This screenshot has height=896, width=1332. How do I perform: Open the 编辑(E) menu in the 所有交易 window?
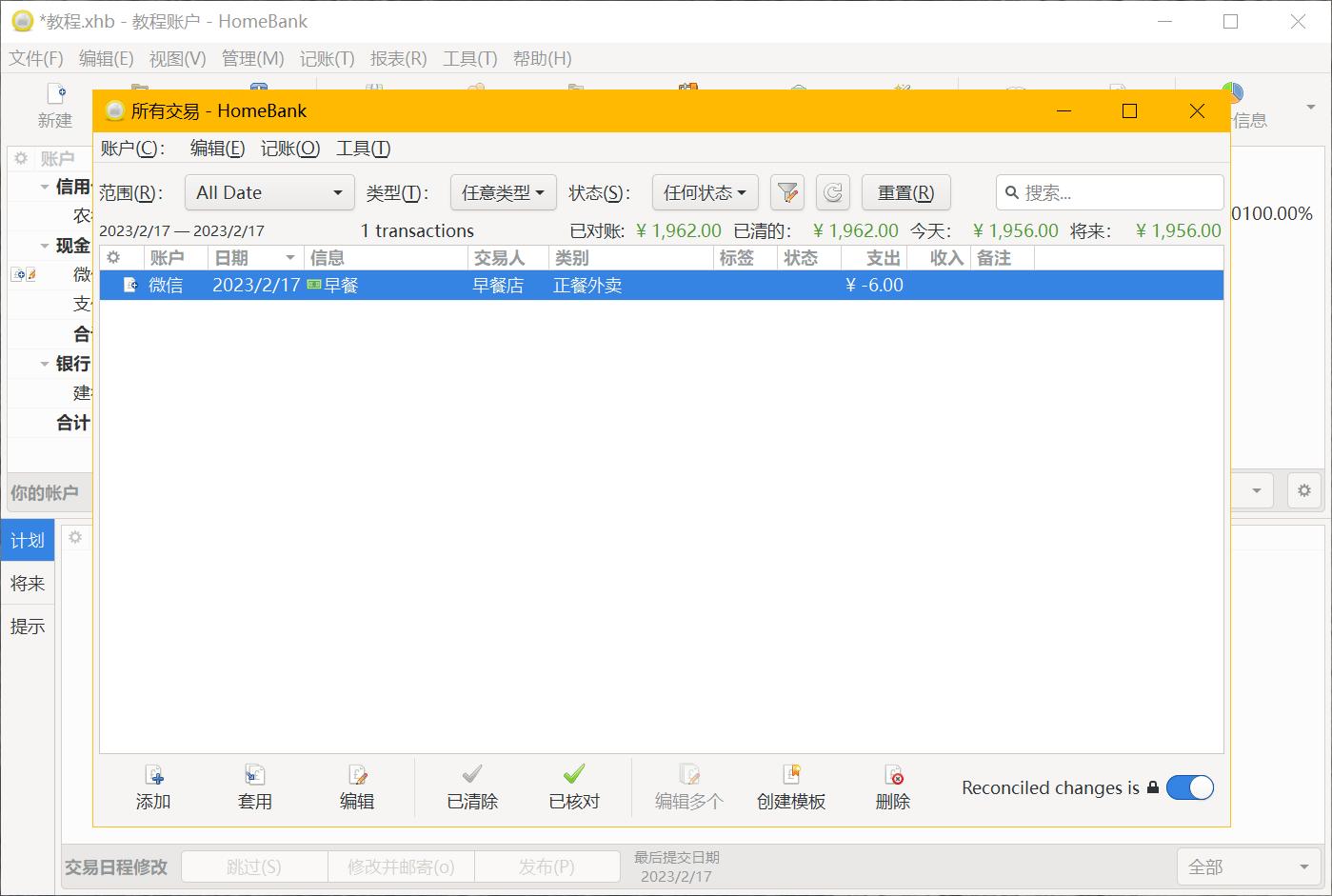[x=217, y=149]
